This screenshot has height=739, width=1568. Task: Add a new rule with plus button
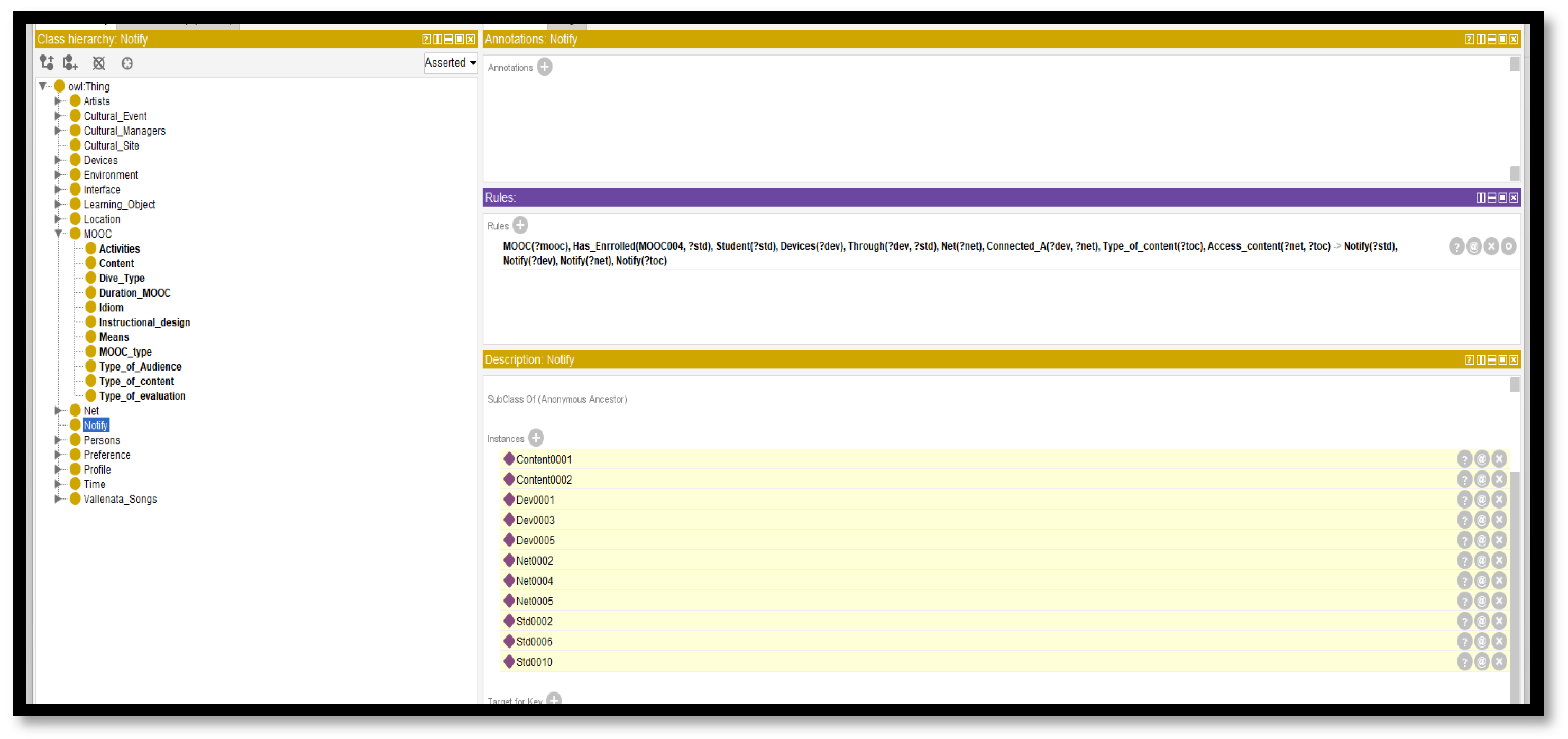tap(520, 226)
